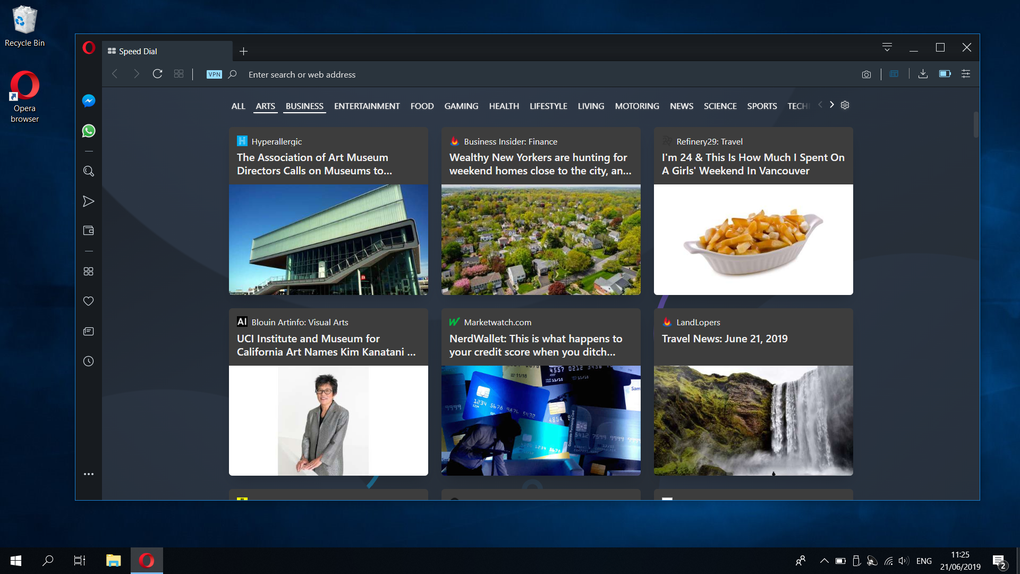
Task: Open Bookmarks heart icon in sidebar
Action: point(88,301)
